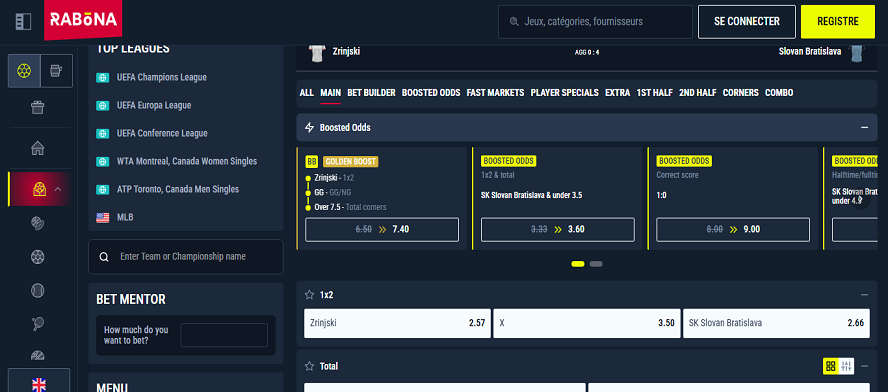Collapse the highlighted sport sidebar chevron
This screenshot has height=392, width=888.
tap(57, 189)
